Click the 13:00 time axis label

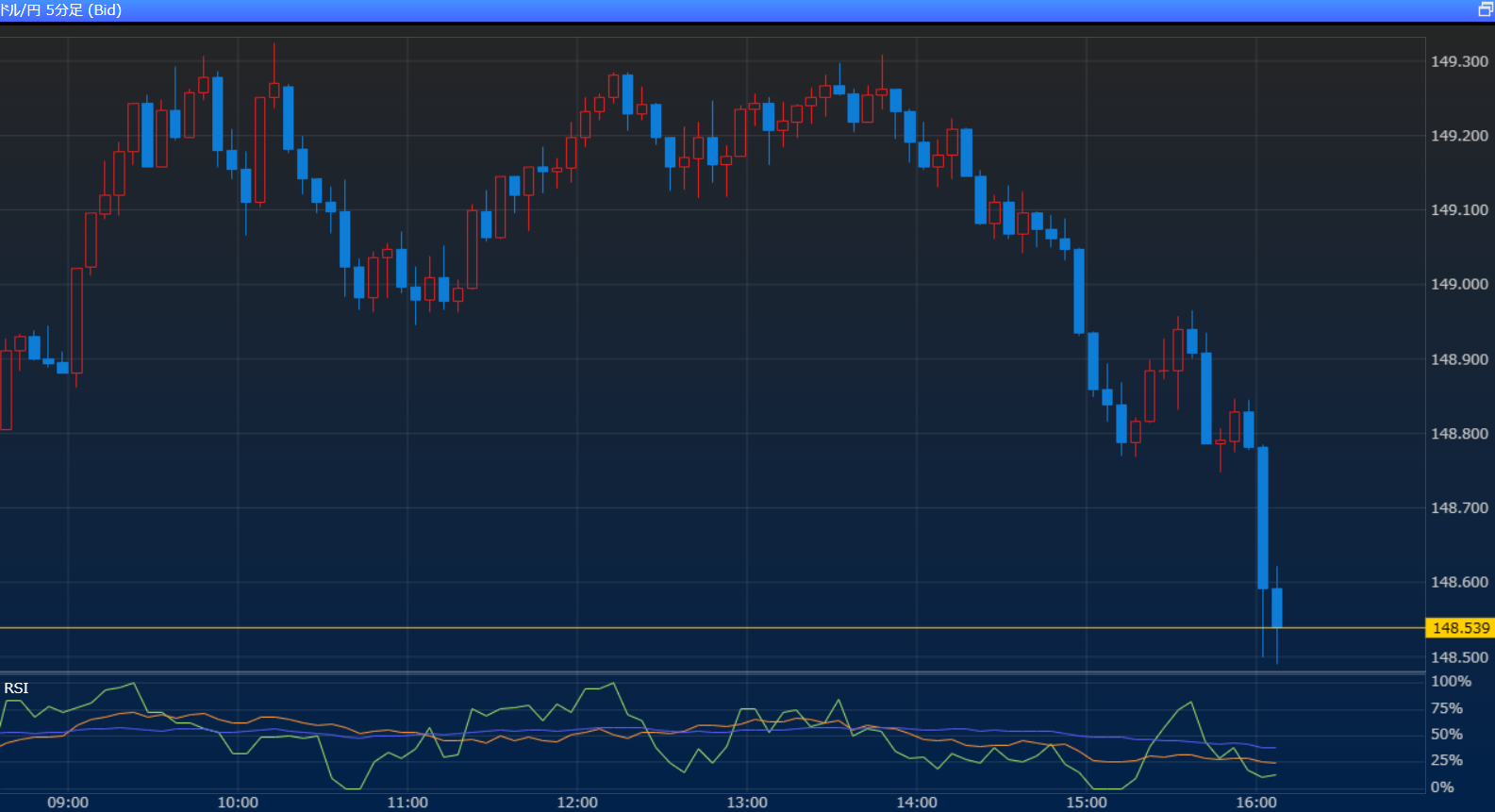747,803
